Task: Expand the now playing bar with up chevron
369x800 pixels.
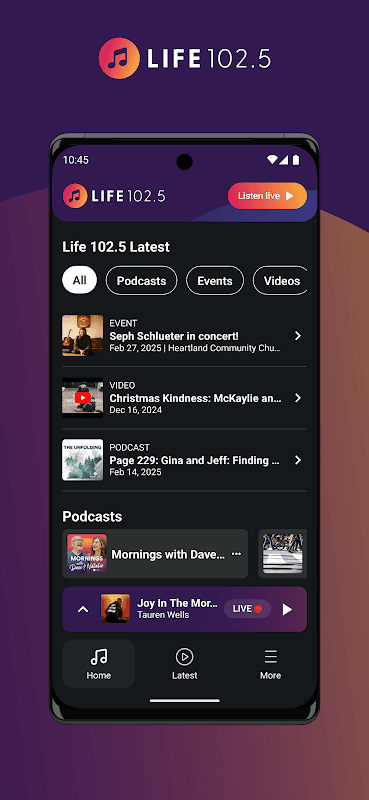Action: click(83, 609)
